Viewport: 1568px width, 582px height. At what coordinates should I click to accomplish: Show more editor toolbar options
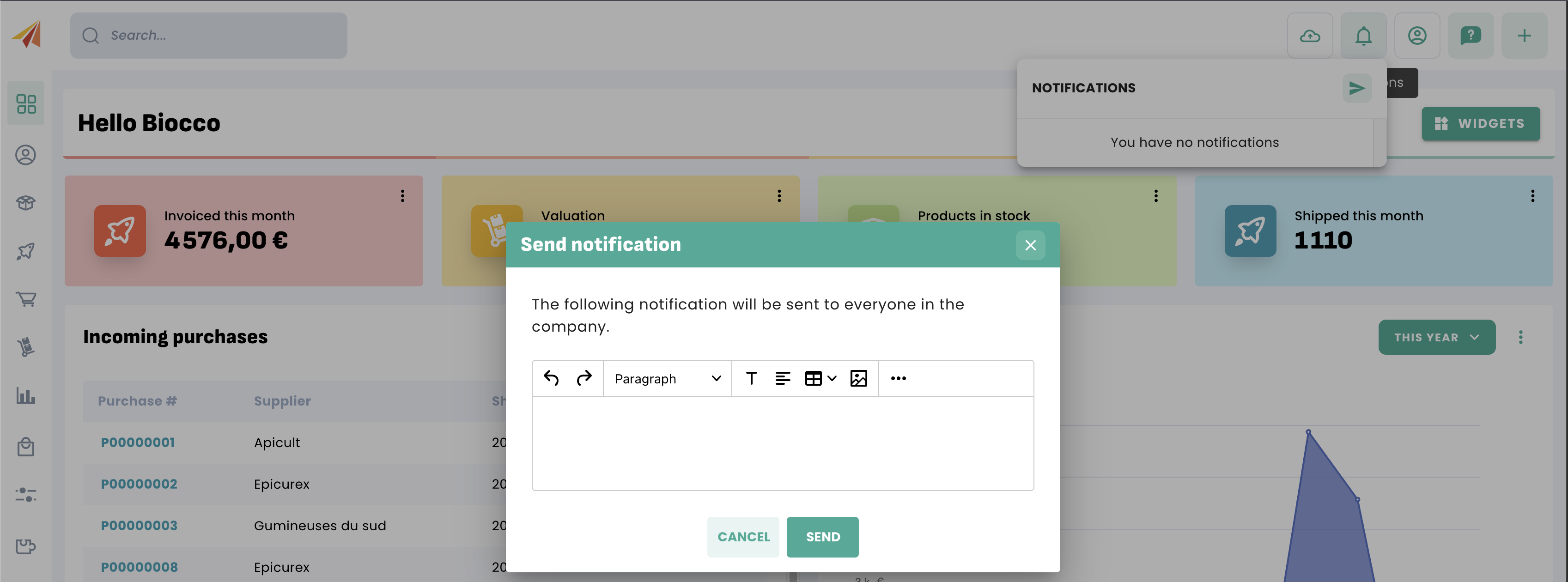click(x=898, y=378)
